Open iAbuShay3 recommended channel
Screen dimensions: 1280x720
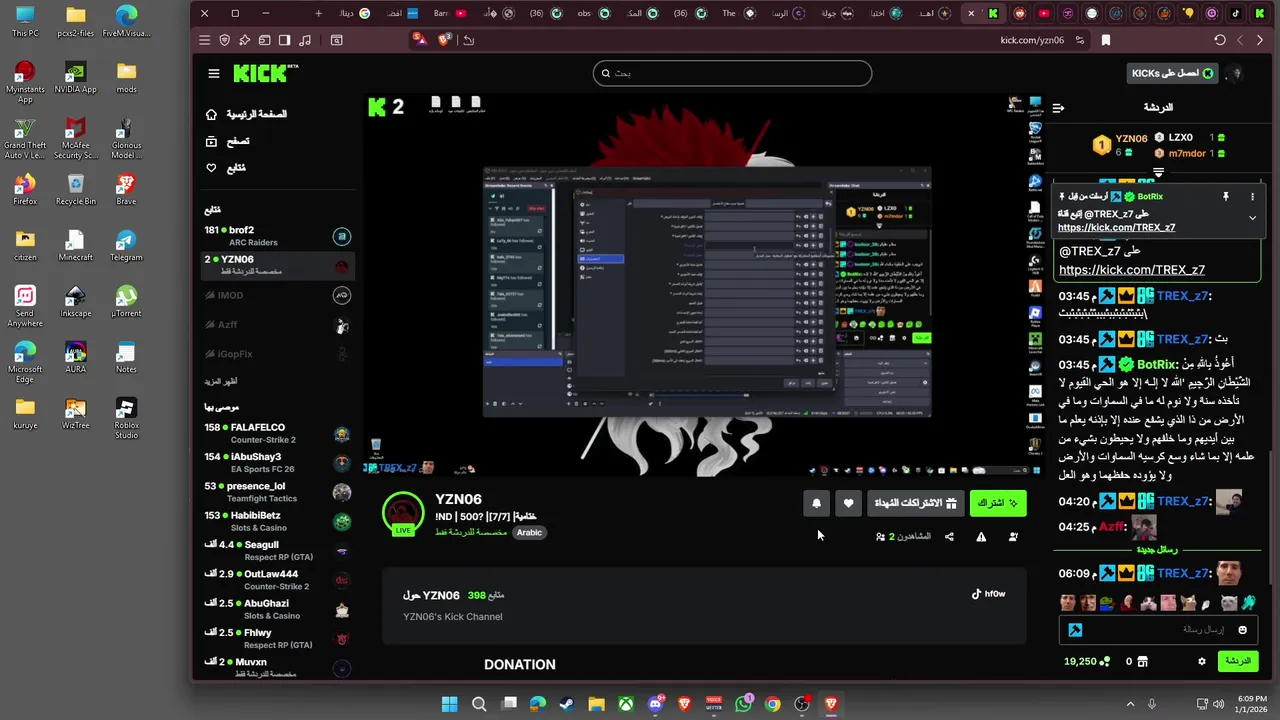[277, 463]
